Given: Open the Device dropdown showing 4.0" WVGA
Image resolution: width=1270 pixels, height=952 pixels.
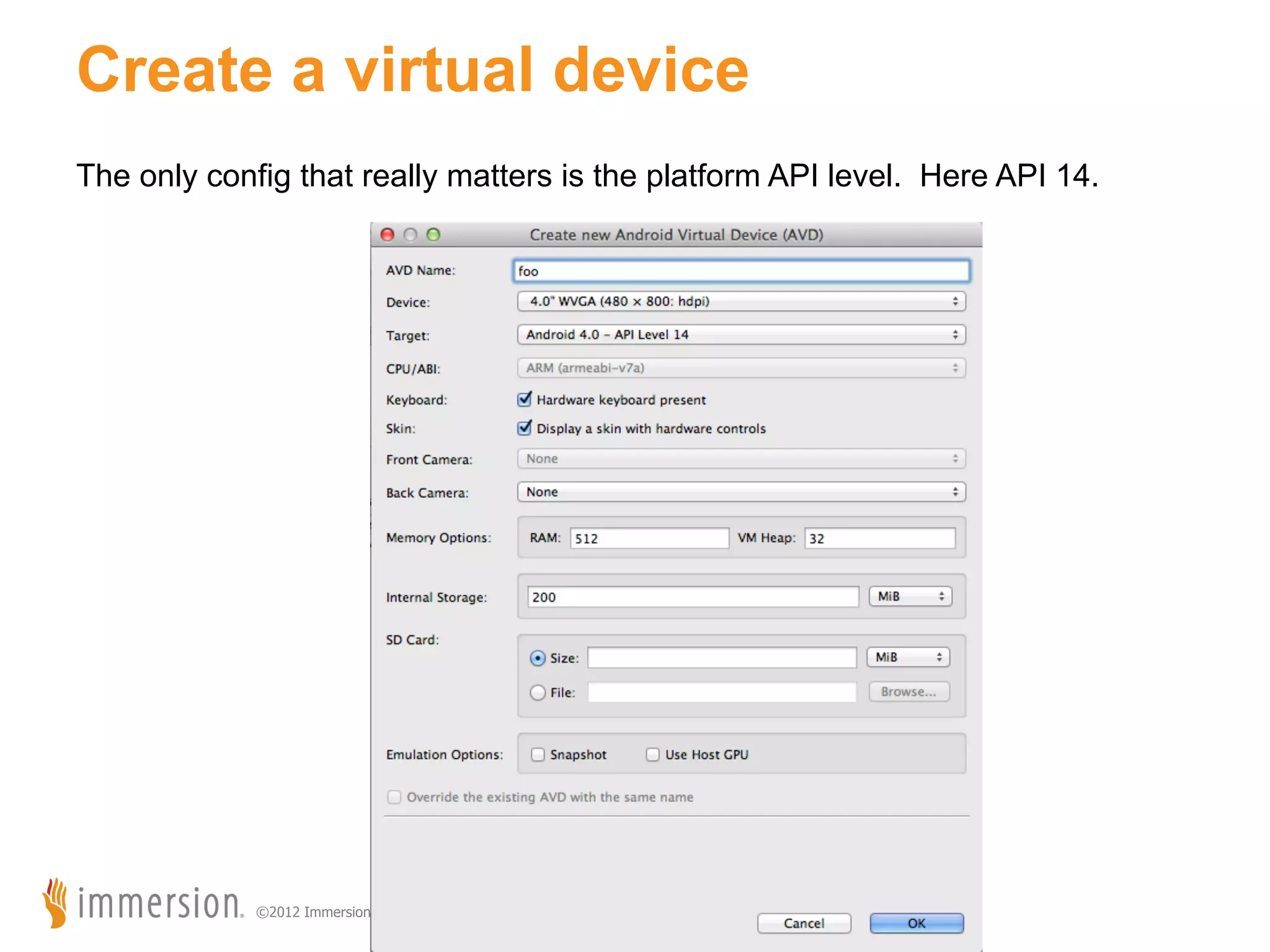Looking at the screenshot, I should coord(741,301).
